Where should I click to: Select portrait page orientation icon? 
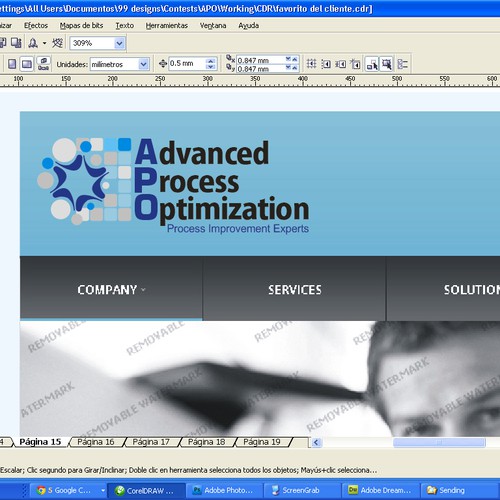click(x=12, y=64)
